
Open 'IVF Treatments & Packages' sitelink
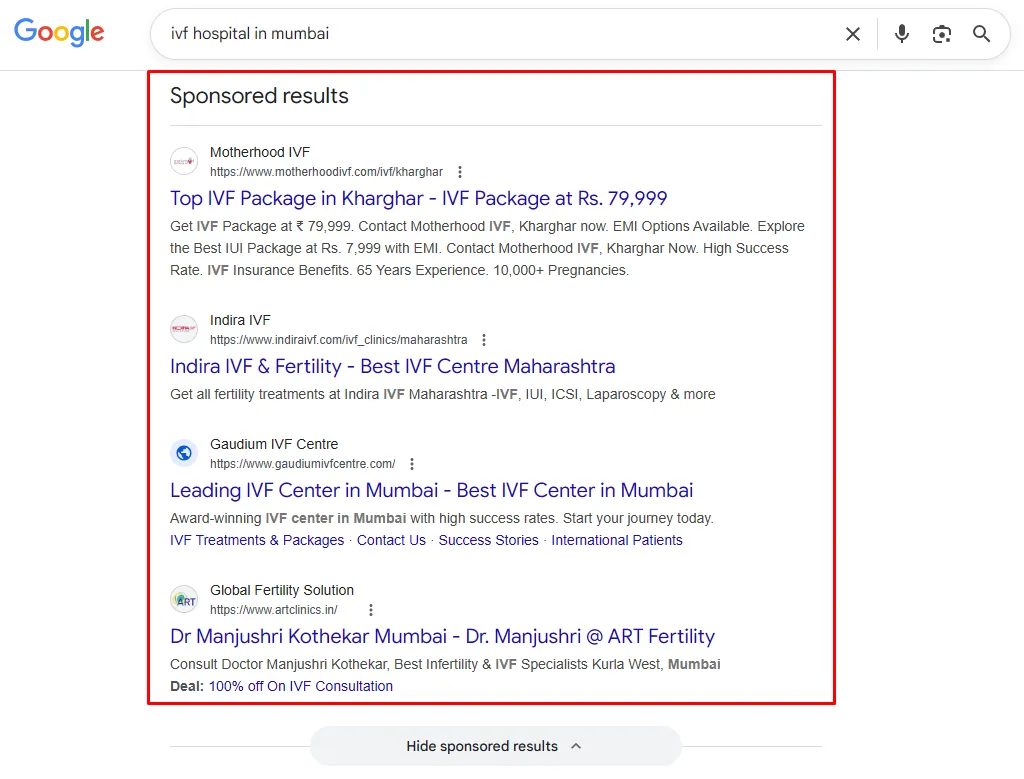(257, 540)
